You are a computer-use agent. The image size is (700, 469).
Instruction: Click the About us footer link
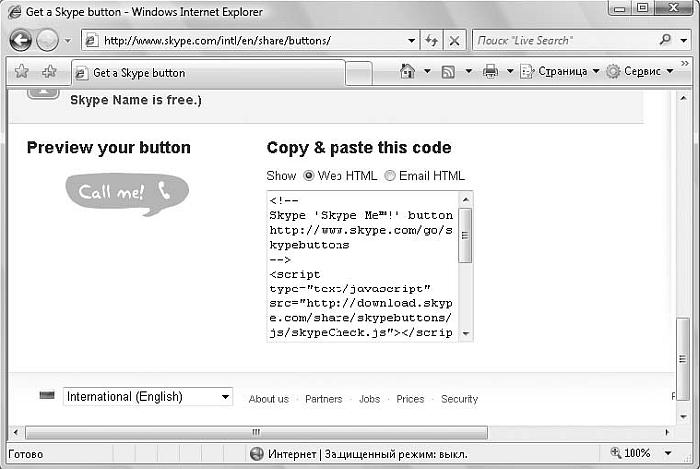click(268, 399)
